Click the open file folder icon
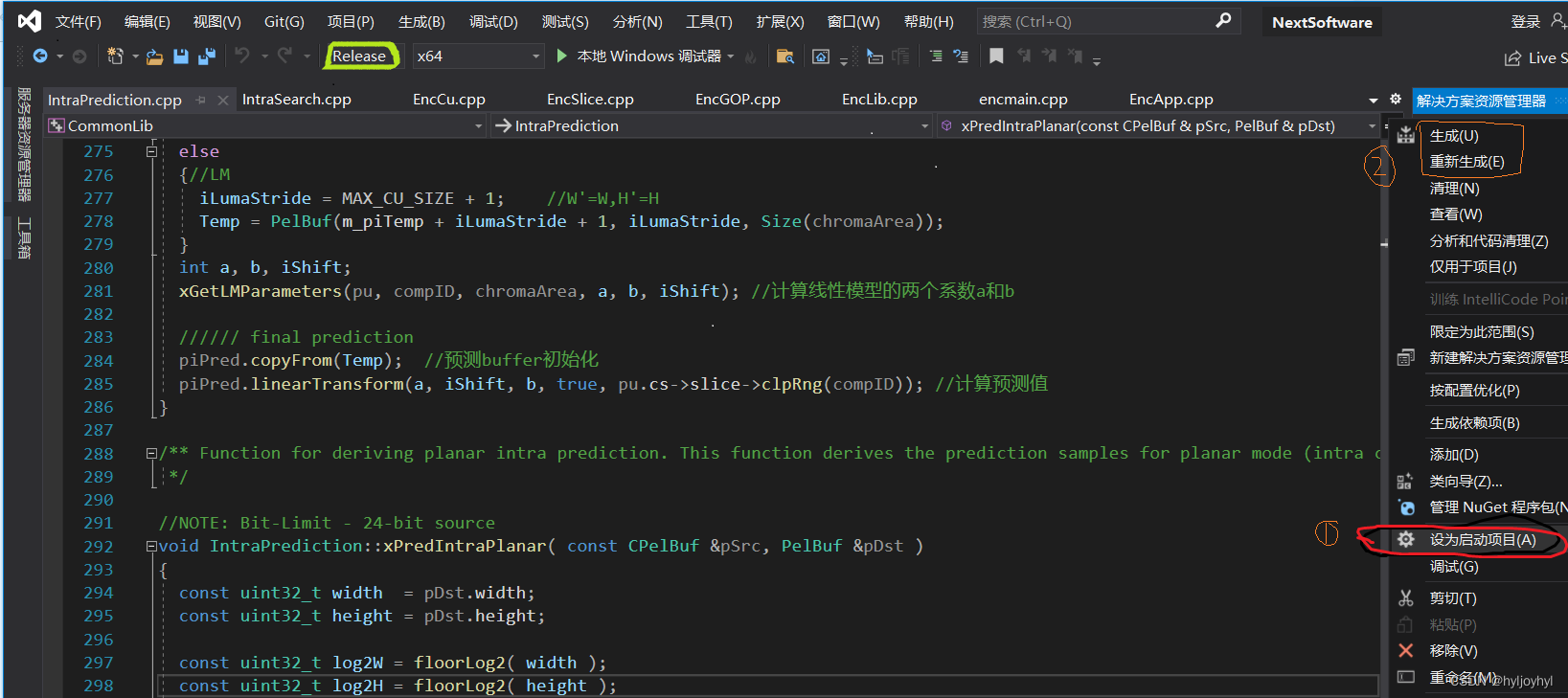The image size is (1568, 698). pyautogui.click(x=154, y=56)
